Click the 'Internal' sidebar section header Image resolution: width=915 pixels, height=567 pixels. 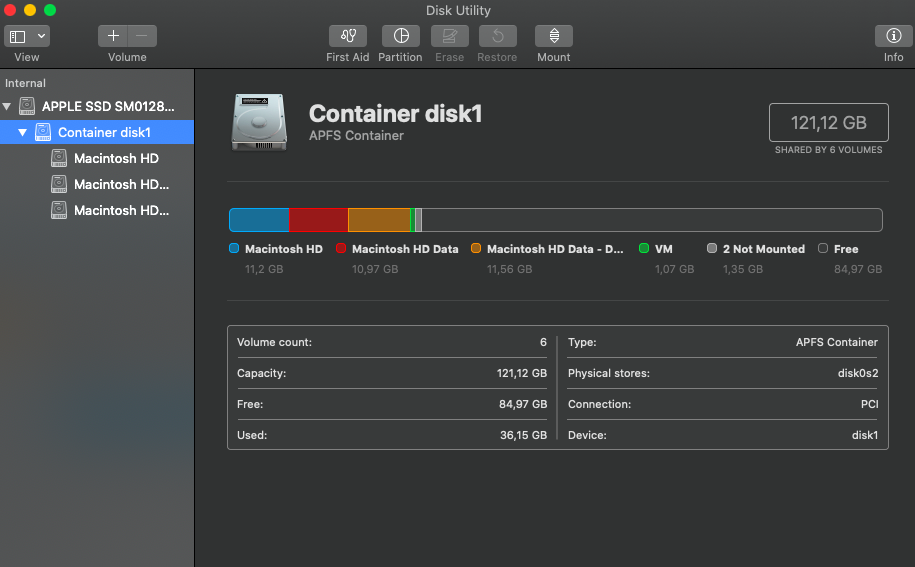coord(25,83)
